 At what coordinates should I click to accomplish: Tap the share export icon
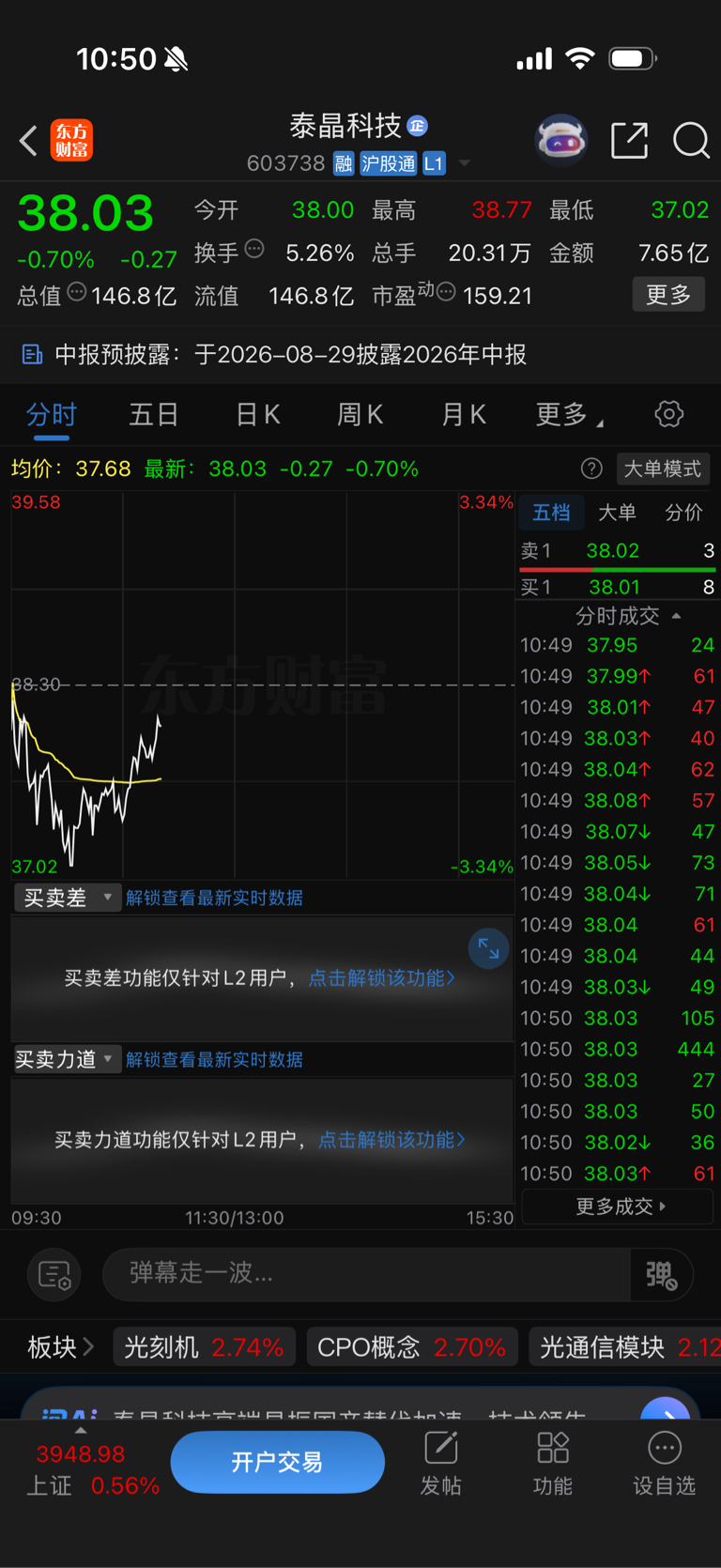(x=629, y=141)
